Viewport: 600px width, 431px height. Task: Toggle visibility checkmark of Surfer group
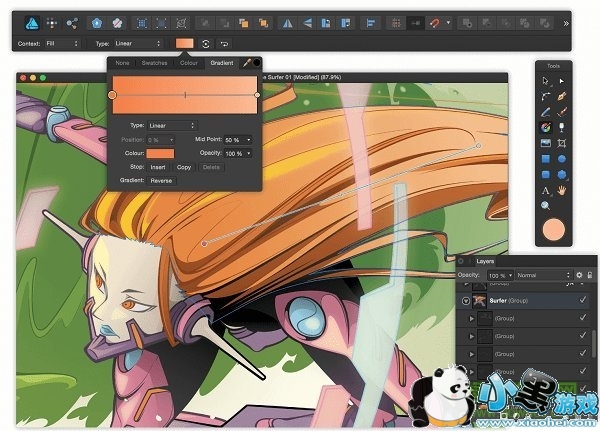point(582,300)
